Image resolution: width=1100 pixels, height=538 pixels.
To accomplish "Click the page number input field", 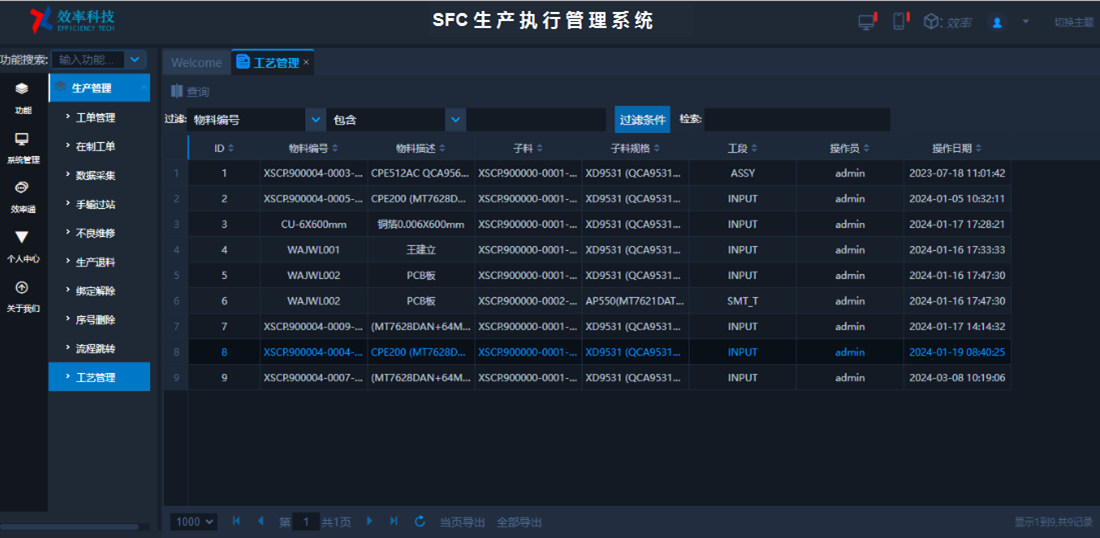I will click(306, 522).
